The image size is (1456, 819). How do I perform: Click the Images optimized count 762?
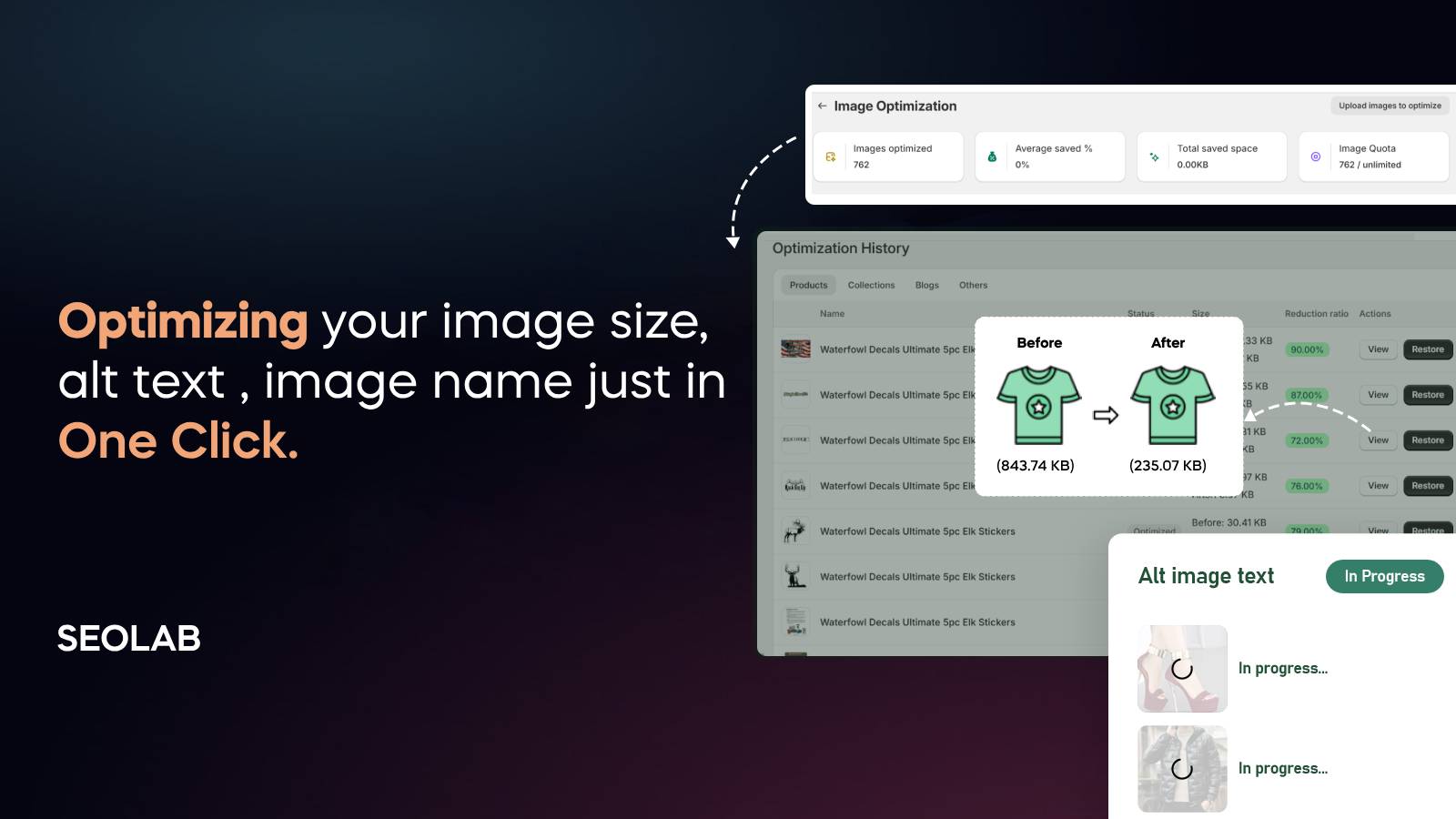(861, 165)
